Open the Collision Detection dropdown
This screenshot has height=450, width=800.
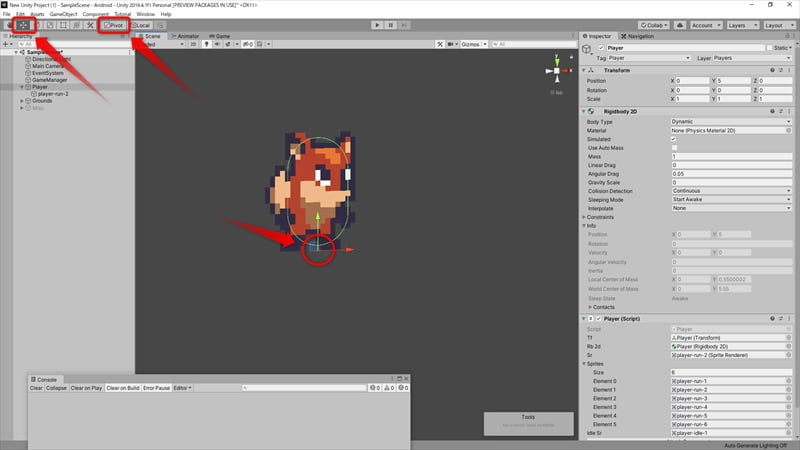731,191
